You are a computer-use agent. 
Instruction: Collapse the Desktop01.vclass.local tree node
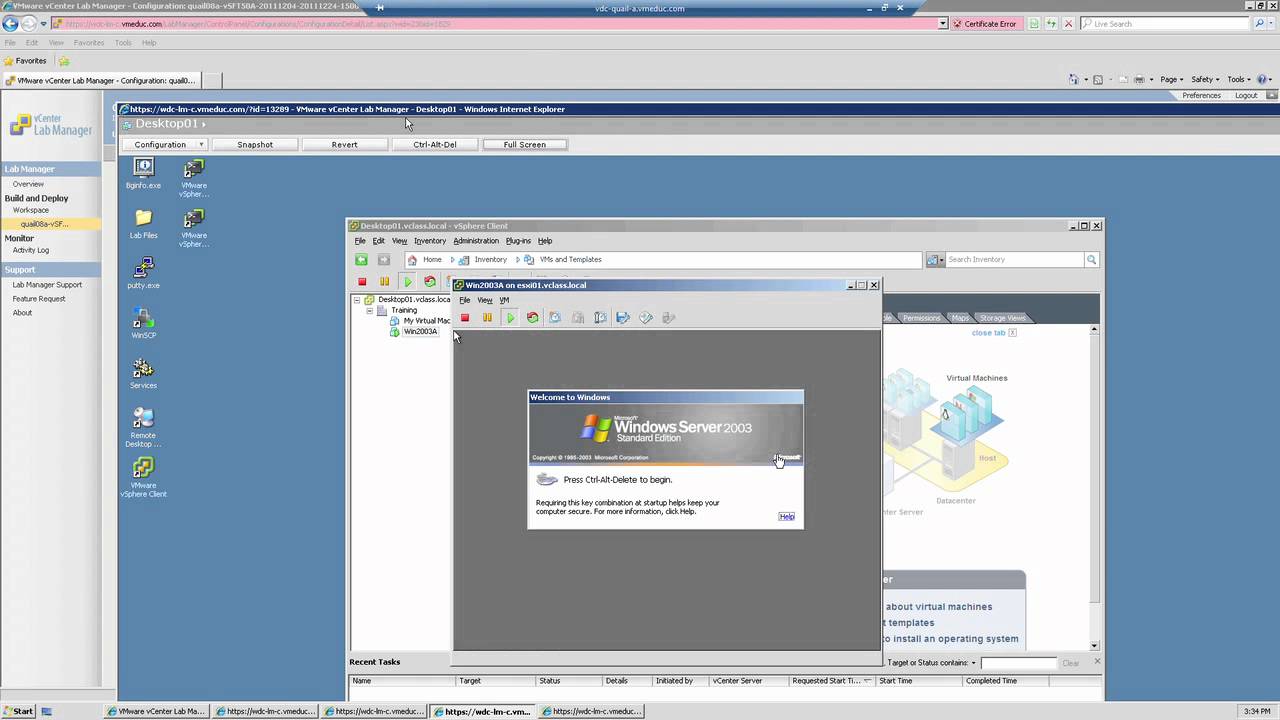(358, 299)
